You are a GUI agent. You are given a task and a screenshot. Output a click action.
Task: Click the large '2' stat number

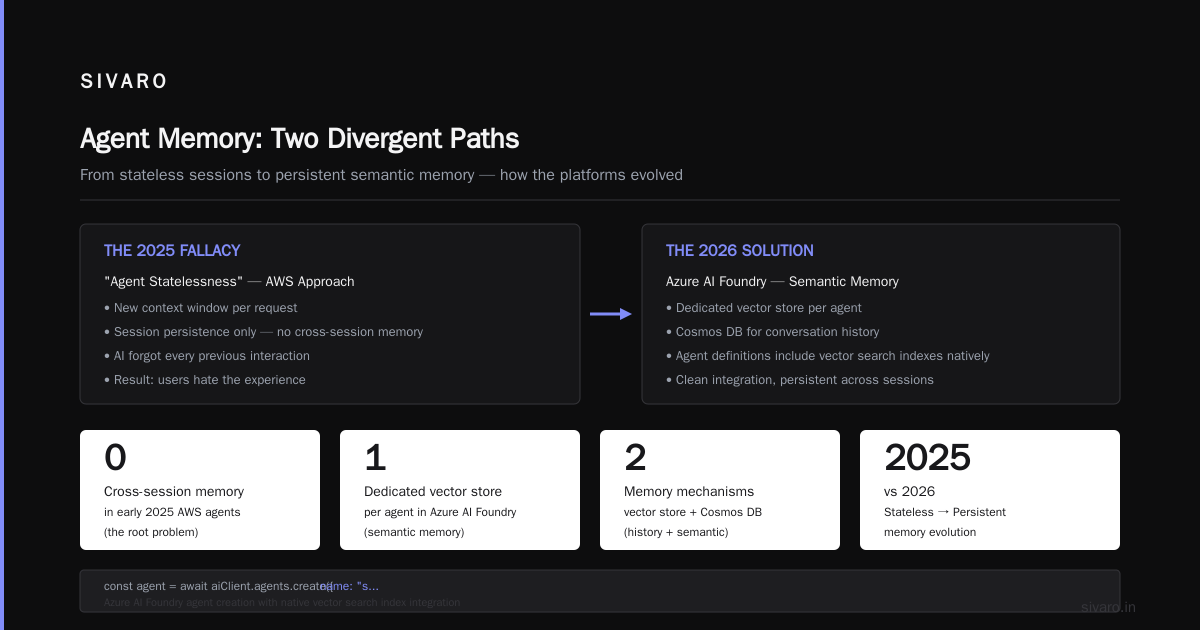tap(635, 457)
